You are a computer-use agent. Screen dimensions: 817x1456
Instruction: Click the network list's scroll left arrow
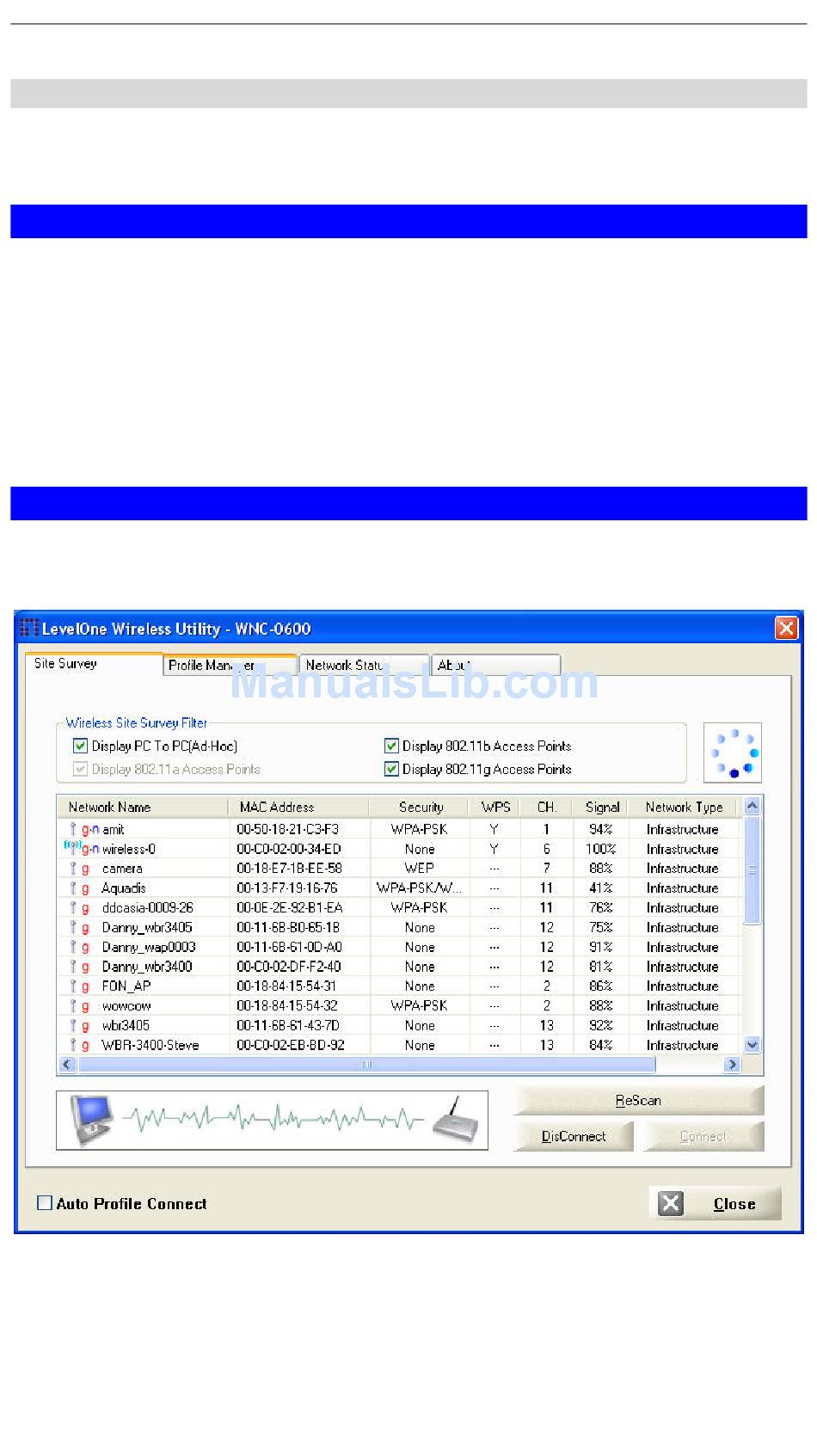point(67,1065)
